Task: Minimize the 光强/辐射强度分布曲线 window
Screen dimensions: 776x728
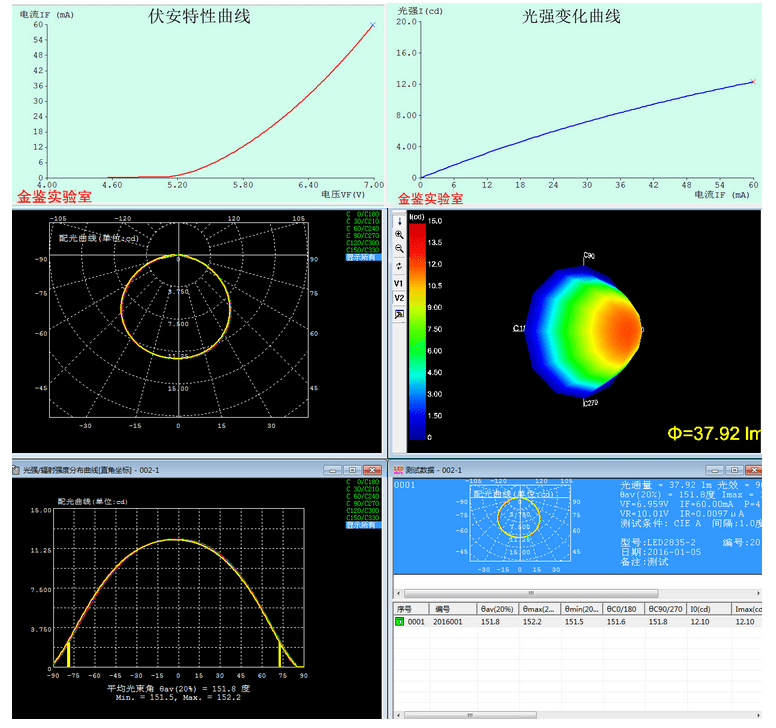Action: coord(333,470)
